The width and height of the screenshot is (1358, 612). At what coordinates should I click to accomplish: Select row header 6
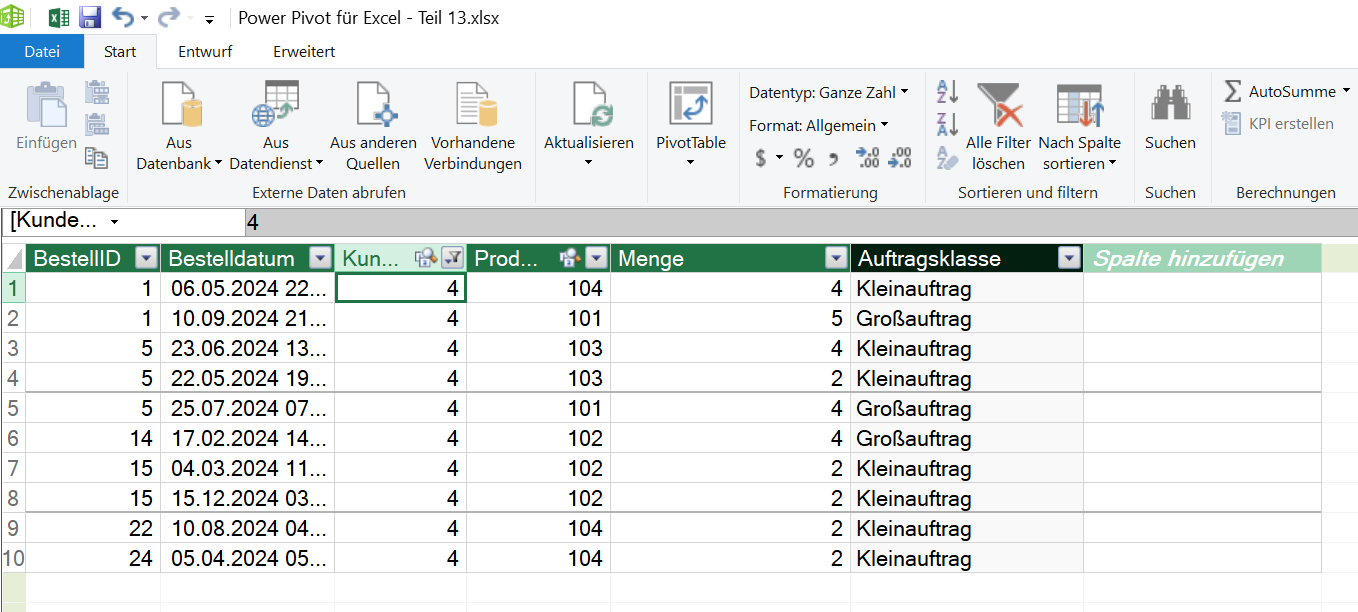[x=13, y=438]
